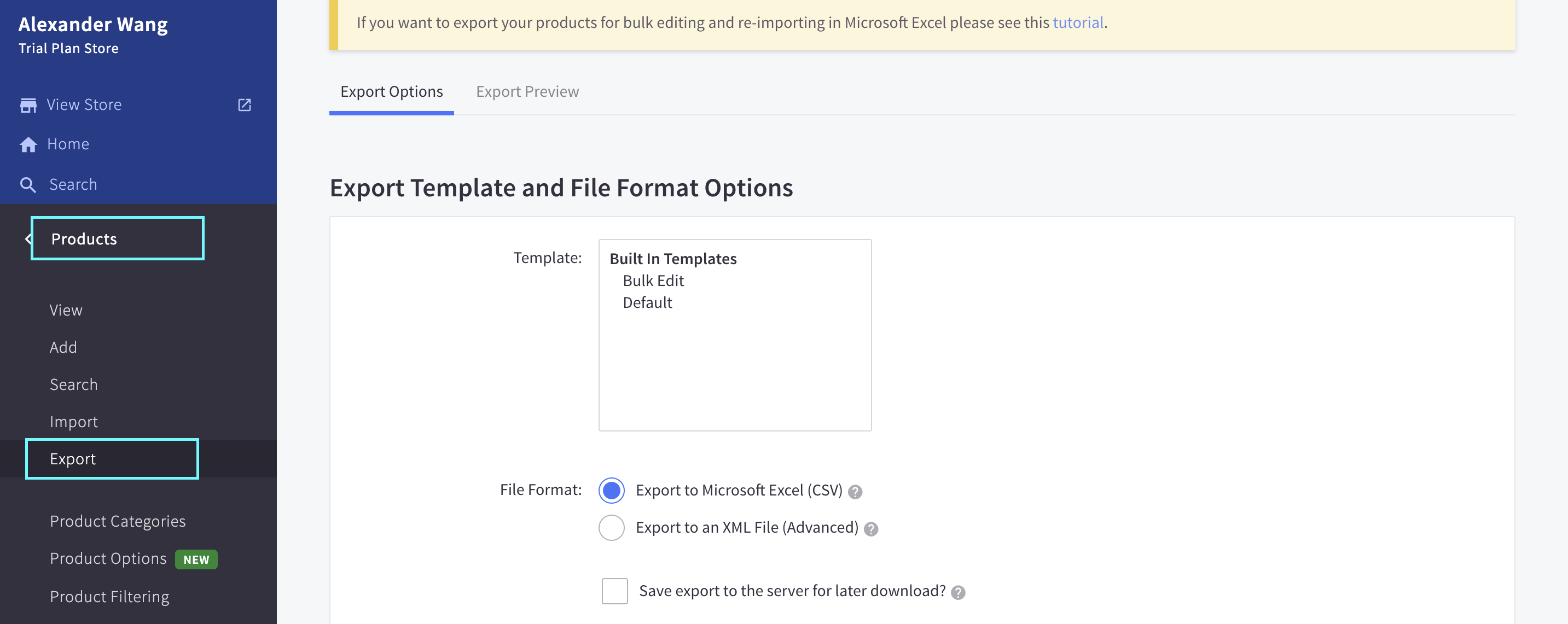
Task: Open Product Categories in the sidebar
Action: 118,521
